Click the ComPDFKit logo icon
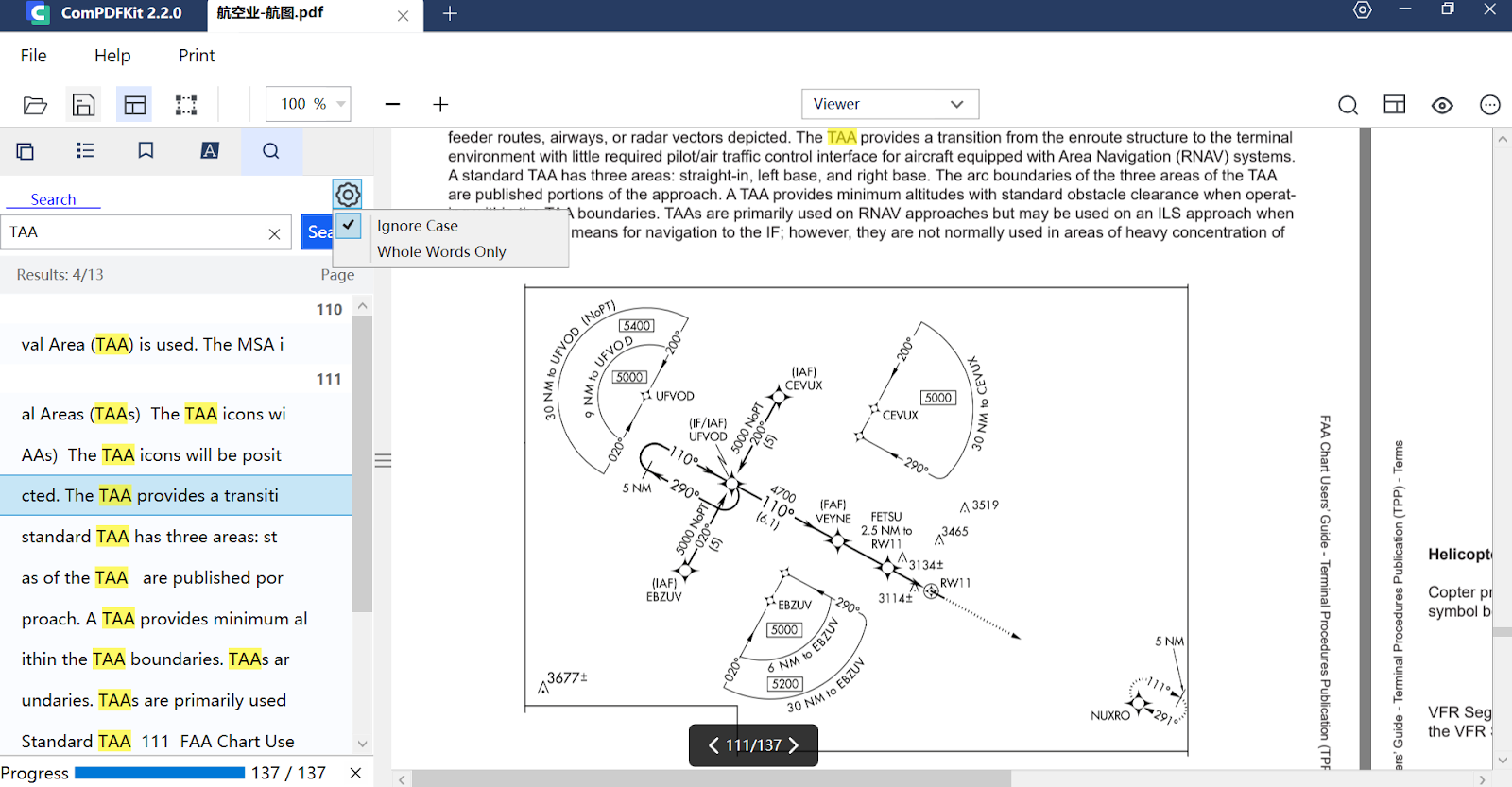This screenshot has width=1512, height=787. point(38,13)
